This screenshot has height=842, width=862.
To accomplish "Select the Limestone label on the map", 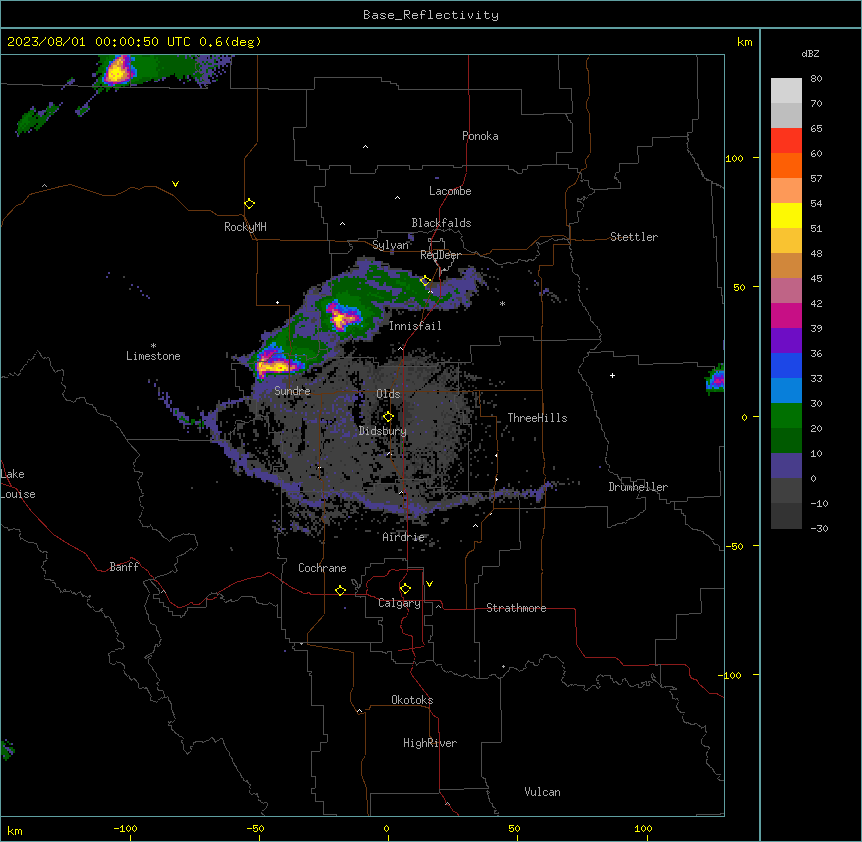I will [153, 356].
